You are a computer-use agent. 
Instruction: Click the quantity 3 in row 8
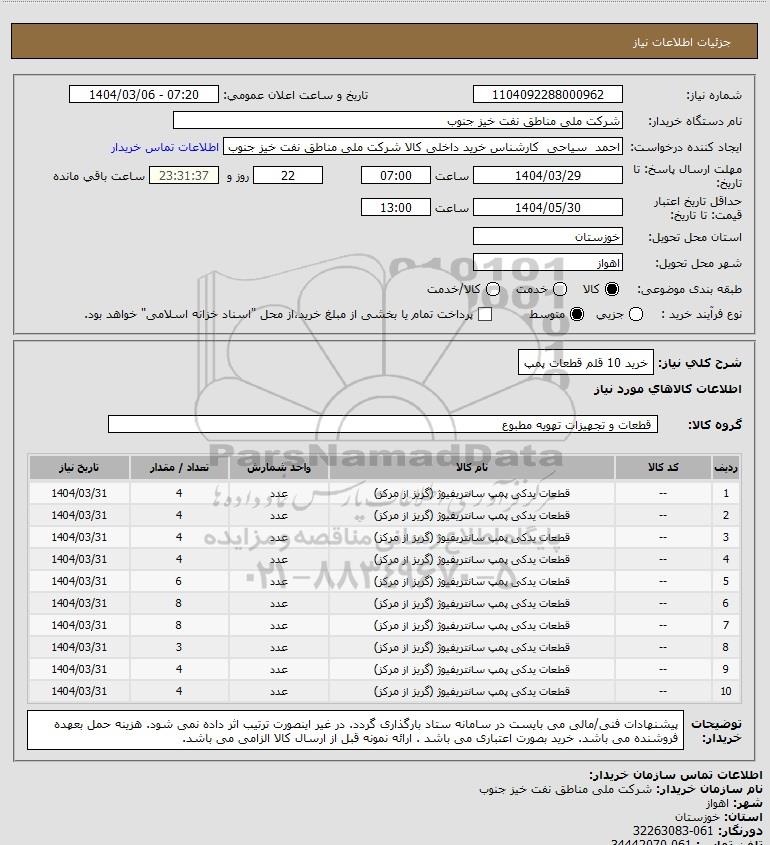(x=178, y=647)
